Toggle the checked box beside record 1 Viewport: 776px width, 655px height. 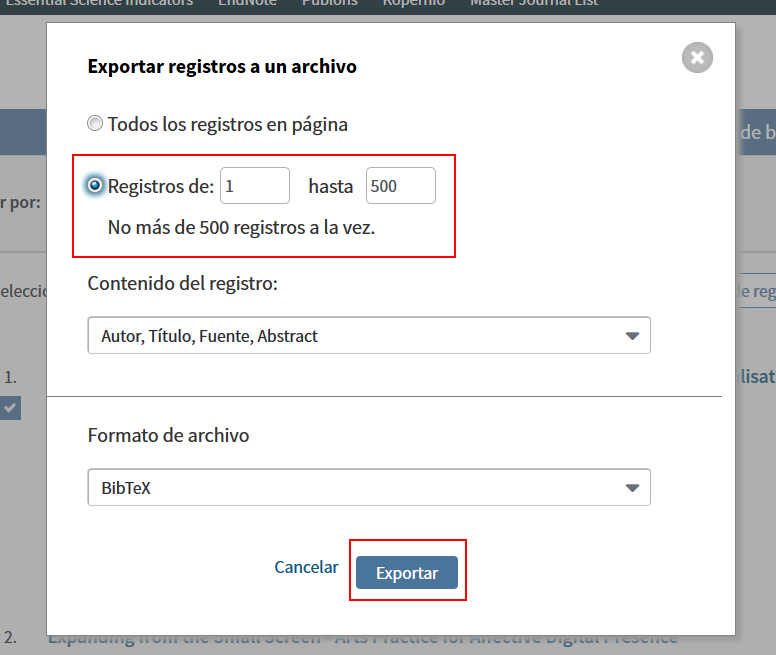[10, 408]
